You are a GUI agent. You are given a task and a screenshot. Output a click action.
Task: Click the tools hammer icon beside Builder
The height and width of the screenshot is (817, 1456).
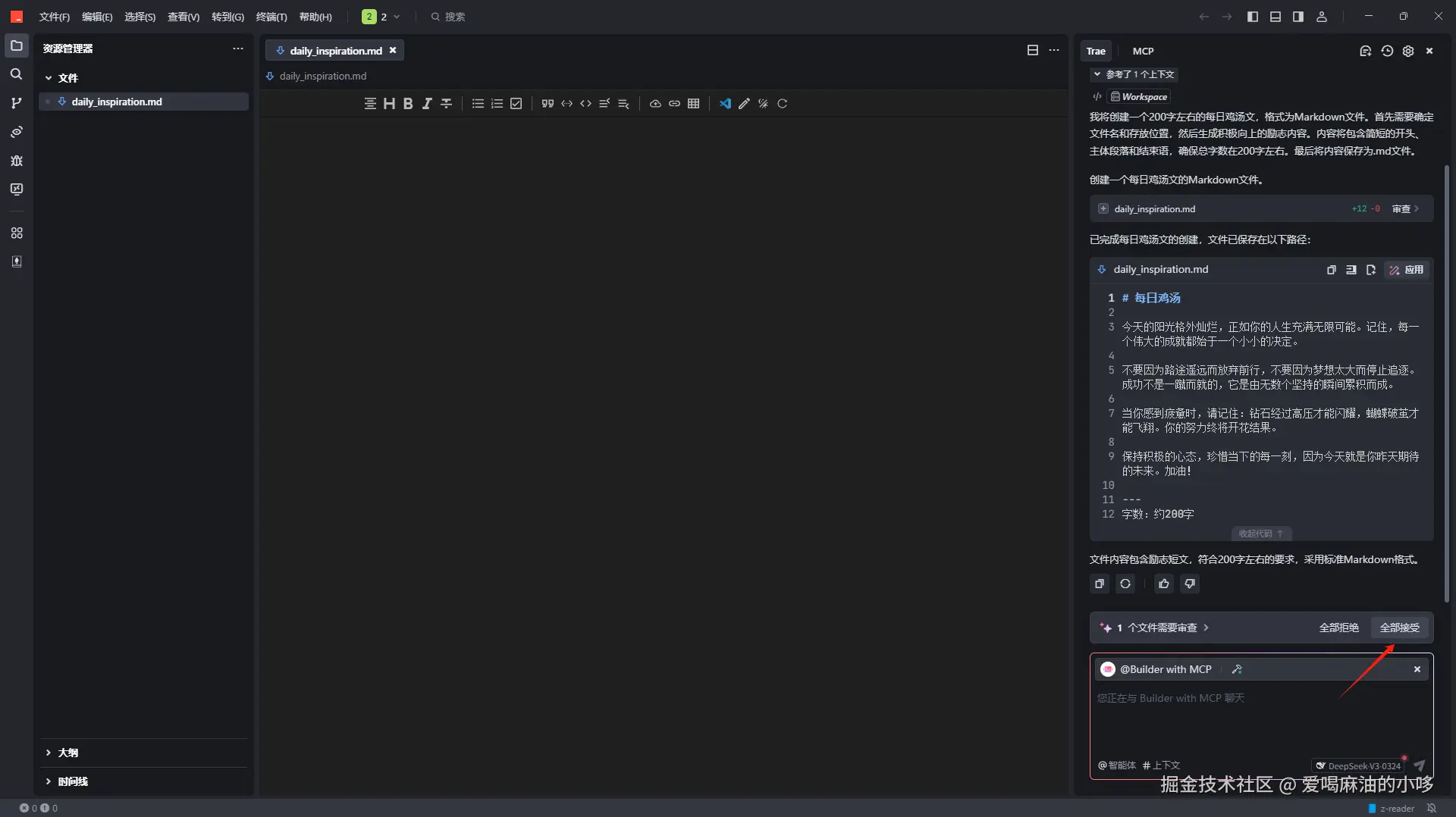click(1237, 669)
